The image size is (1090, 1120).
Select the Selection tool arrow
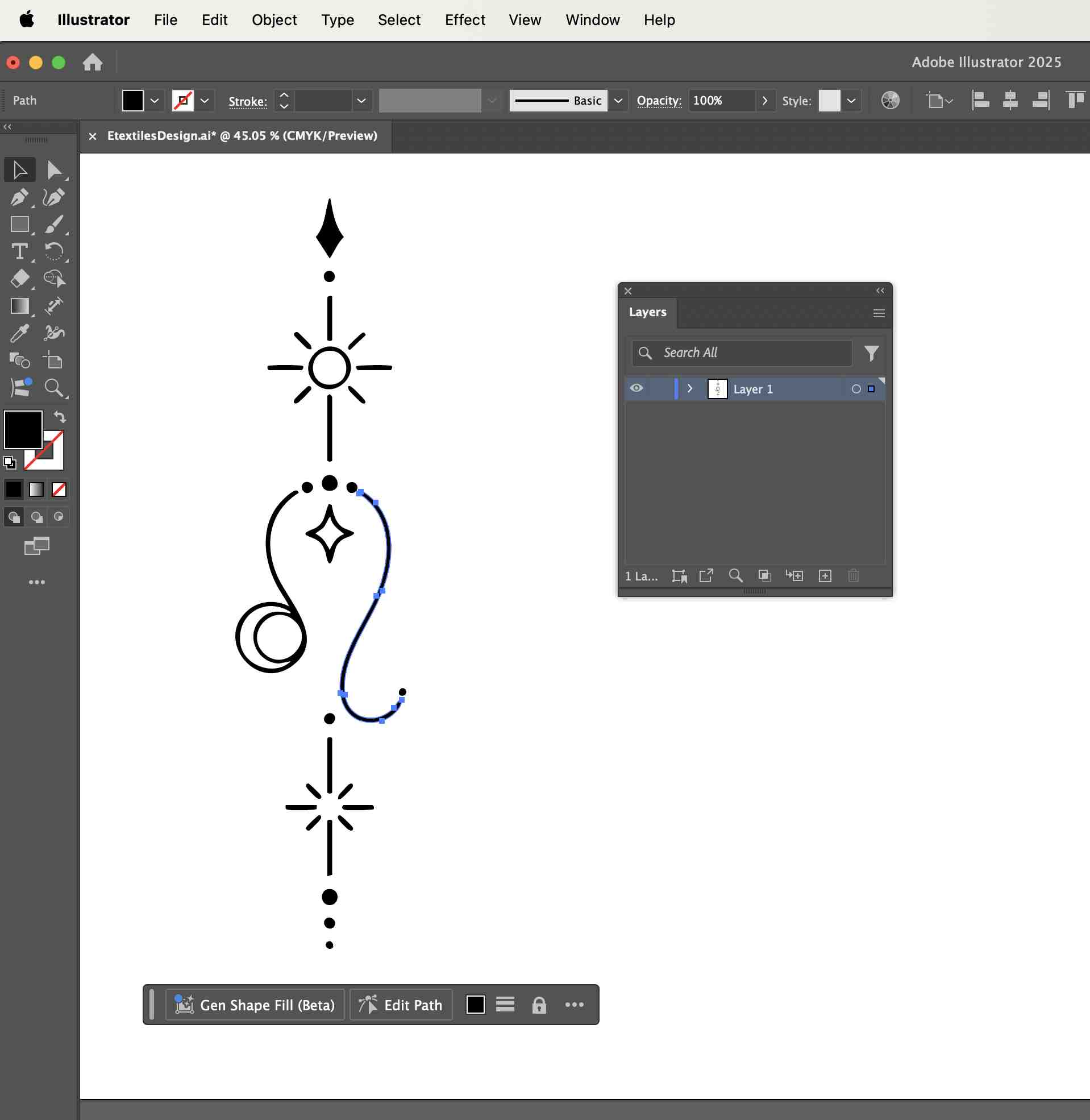[19, 170]
